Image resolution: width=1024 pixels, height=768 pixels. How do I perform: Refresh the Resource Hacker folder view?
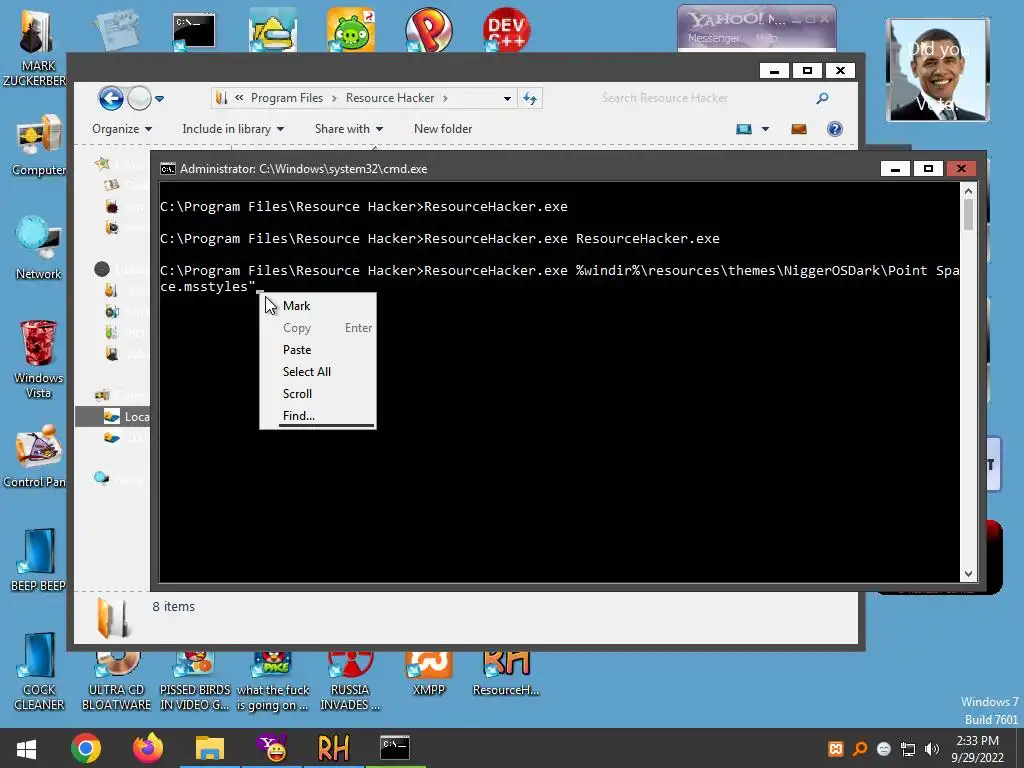tap(530, 99)
